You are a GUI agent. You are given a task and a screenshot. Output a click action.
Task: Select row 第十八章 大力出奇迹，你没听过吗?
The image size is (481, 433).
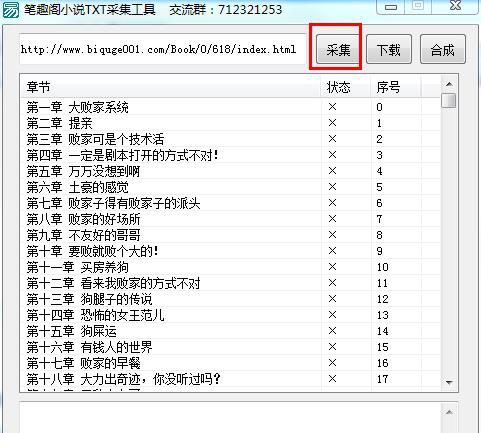(x=231, y=379)
